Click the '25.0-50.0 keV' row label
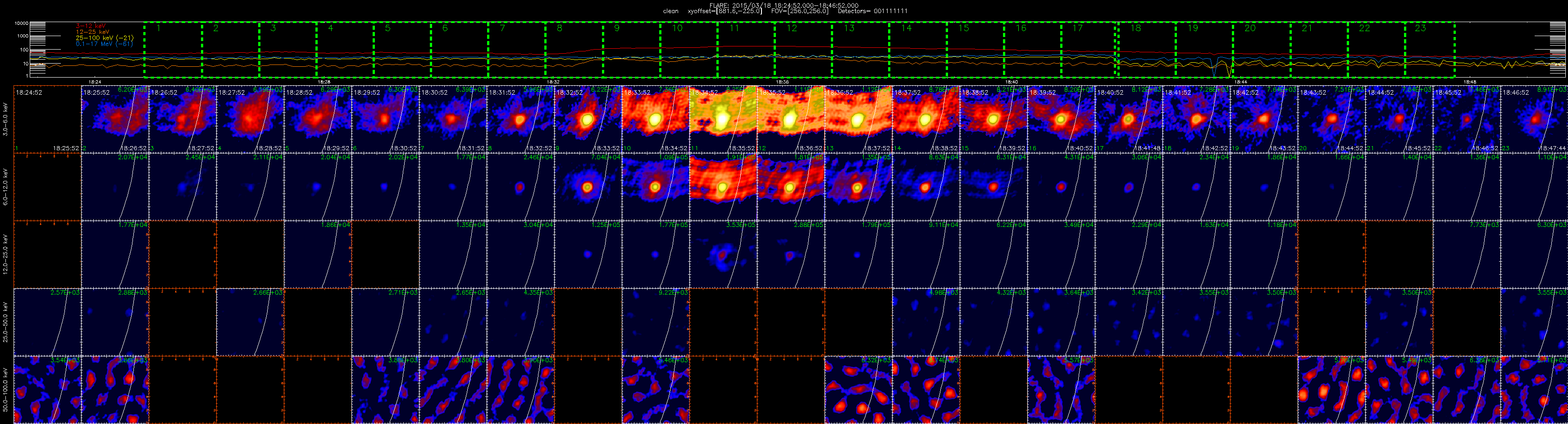1568x424 pixels. point(6,322)
